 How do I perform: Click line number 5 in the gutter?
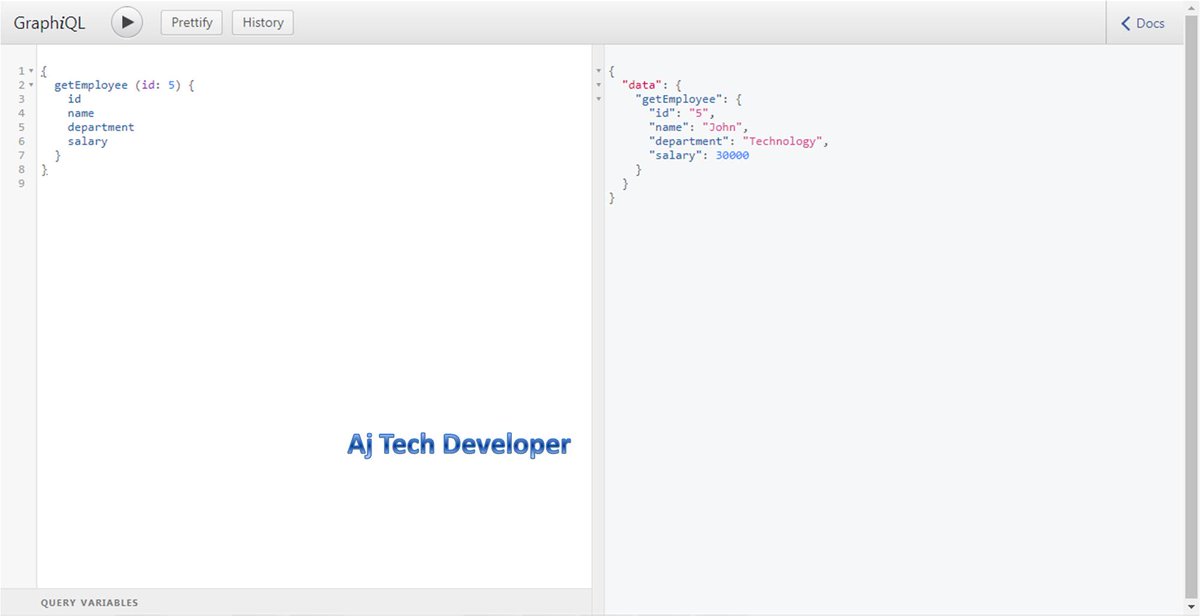click(21, 127)
